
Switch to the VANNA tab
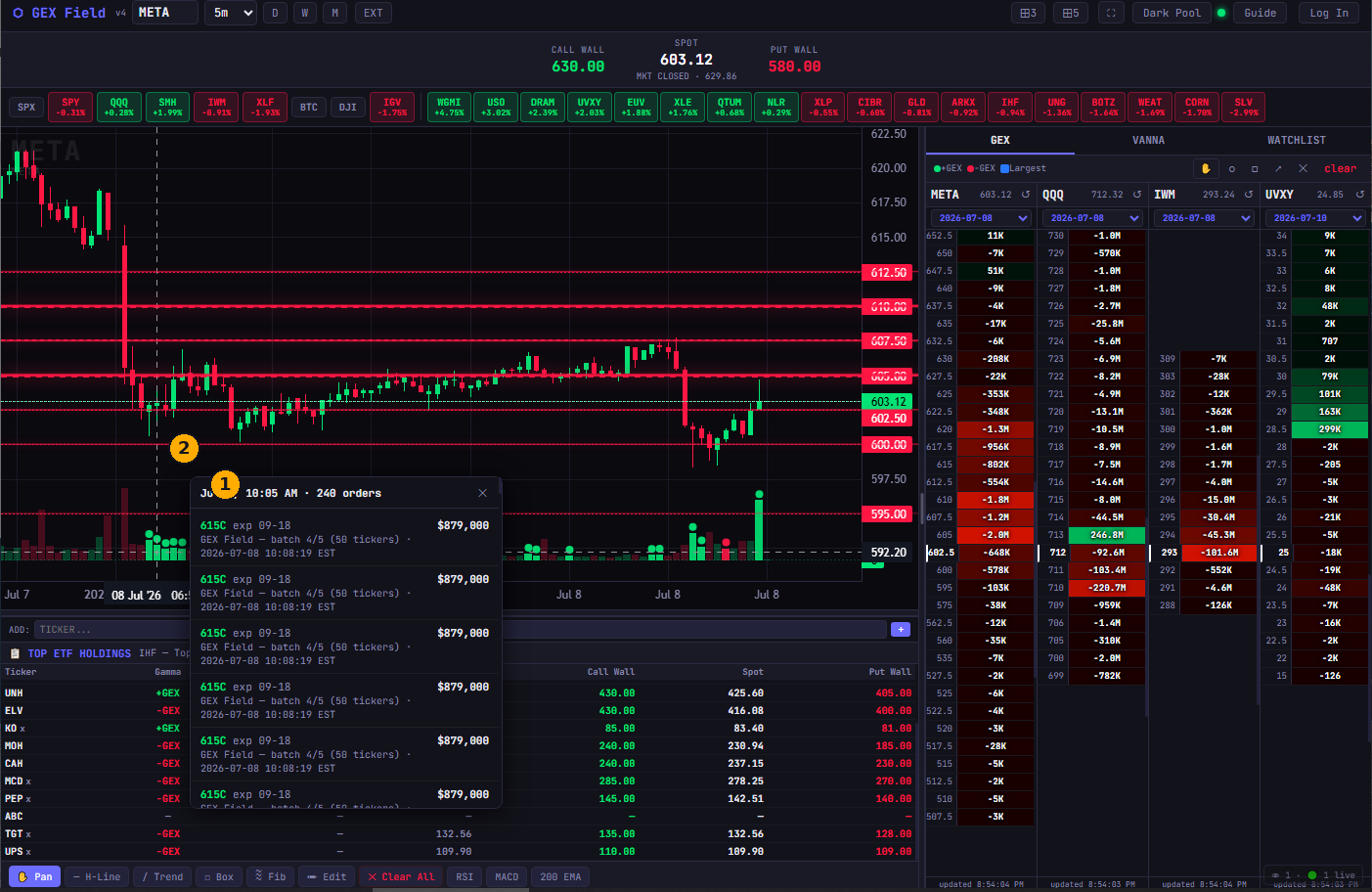pos(1148,141)
